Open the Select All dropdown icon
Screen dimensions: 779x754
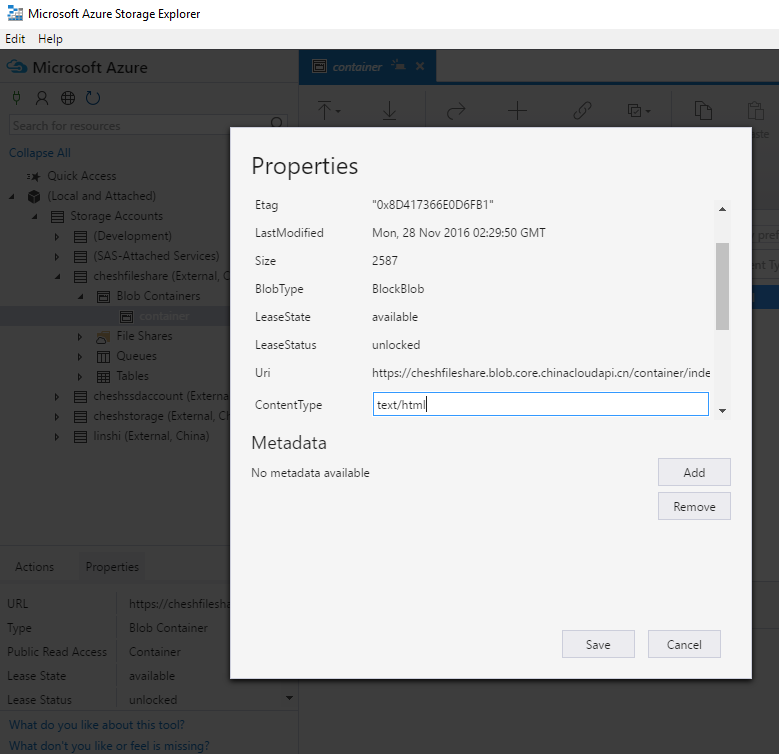638,110
